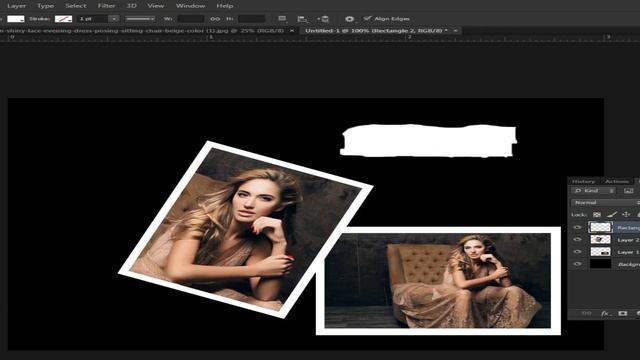This screenshot has width=640, height=360.
Task: Open the Layer menu
Action: [x=16, y=6]
